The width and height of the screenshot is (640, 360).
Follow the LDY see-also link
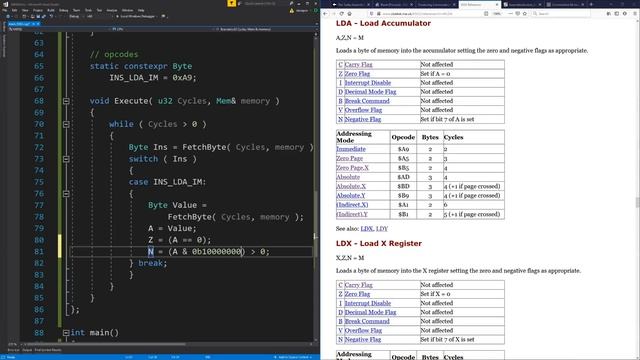(382, 229)
